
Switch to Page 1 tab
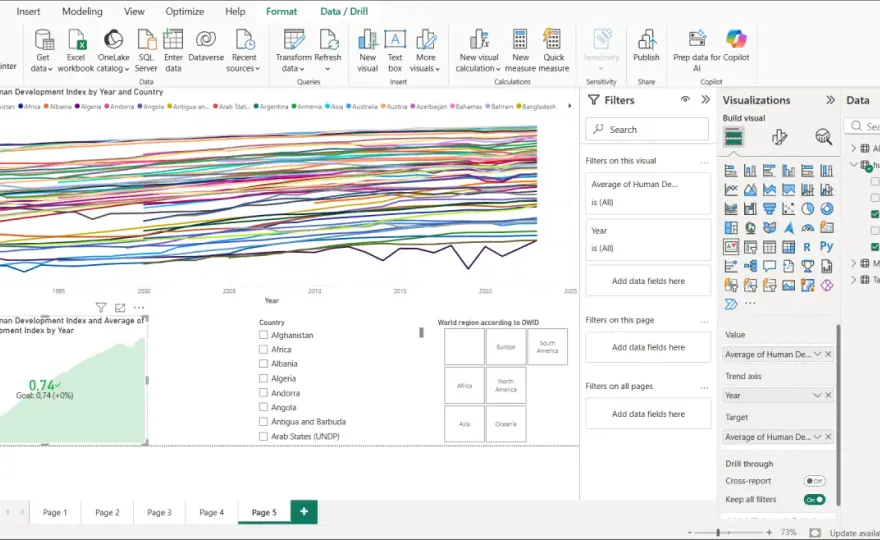coord(55,512)
